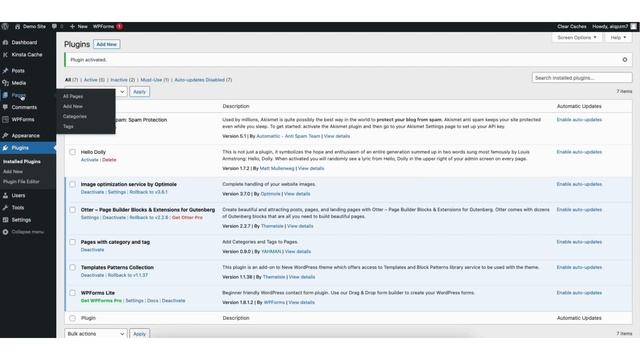Choose Tags in Pages flyout
This screenshot has height=360, width=640.
coord(68,127)
